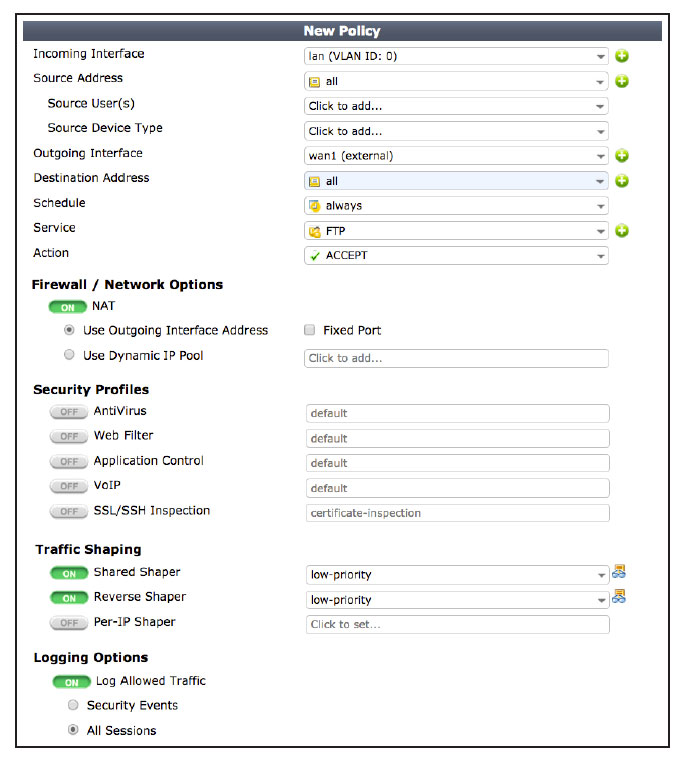680x768 pixels.
Task: Enable Web Filter toggle
Action: point(69,436)
